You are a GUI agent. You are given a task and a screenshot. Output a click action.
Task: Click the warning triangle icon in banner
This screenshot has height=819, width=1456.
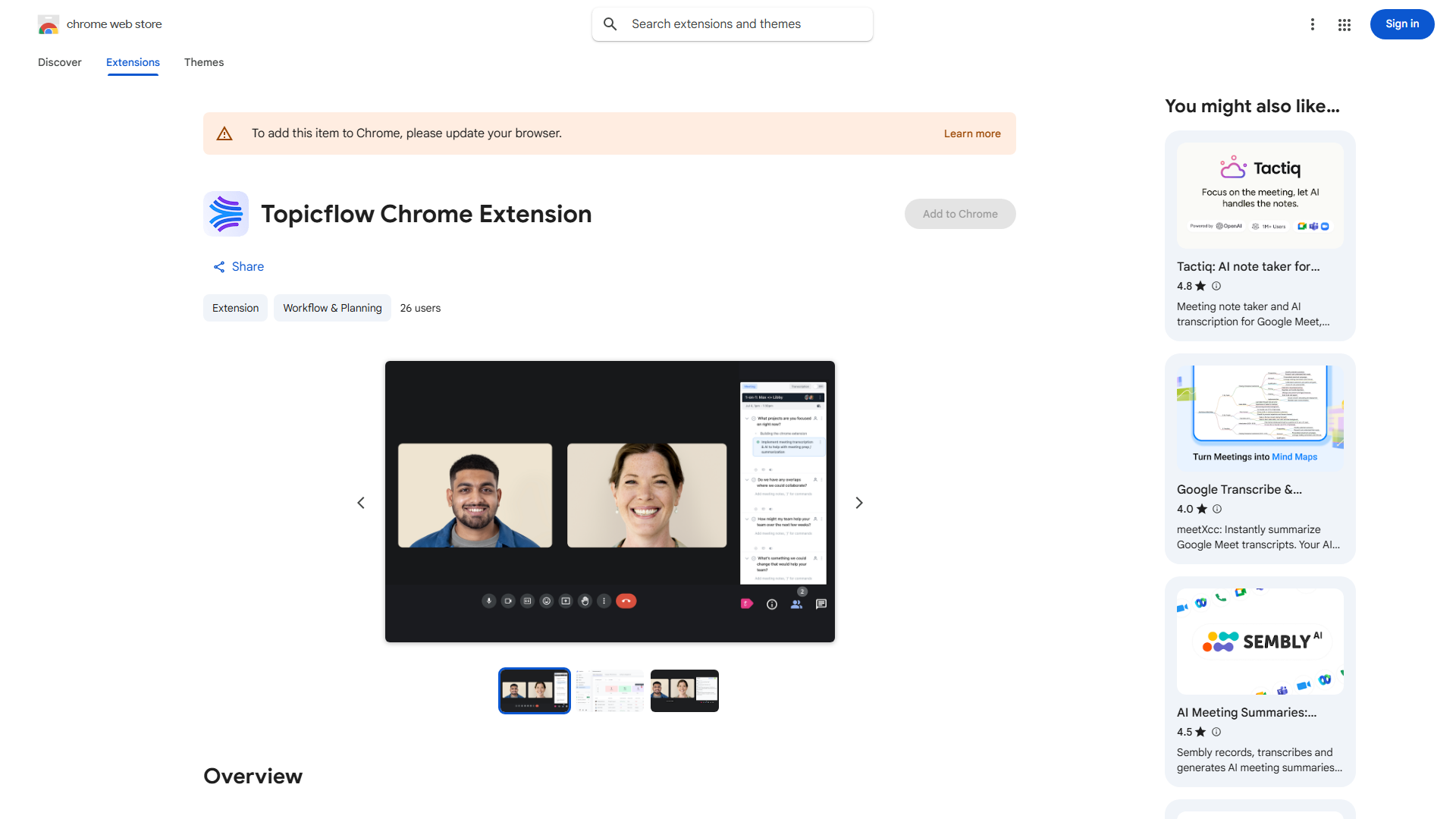pyautogui.click(x=224, y=133)
